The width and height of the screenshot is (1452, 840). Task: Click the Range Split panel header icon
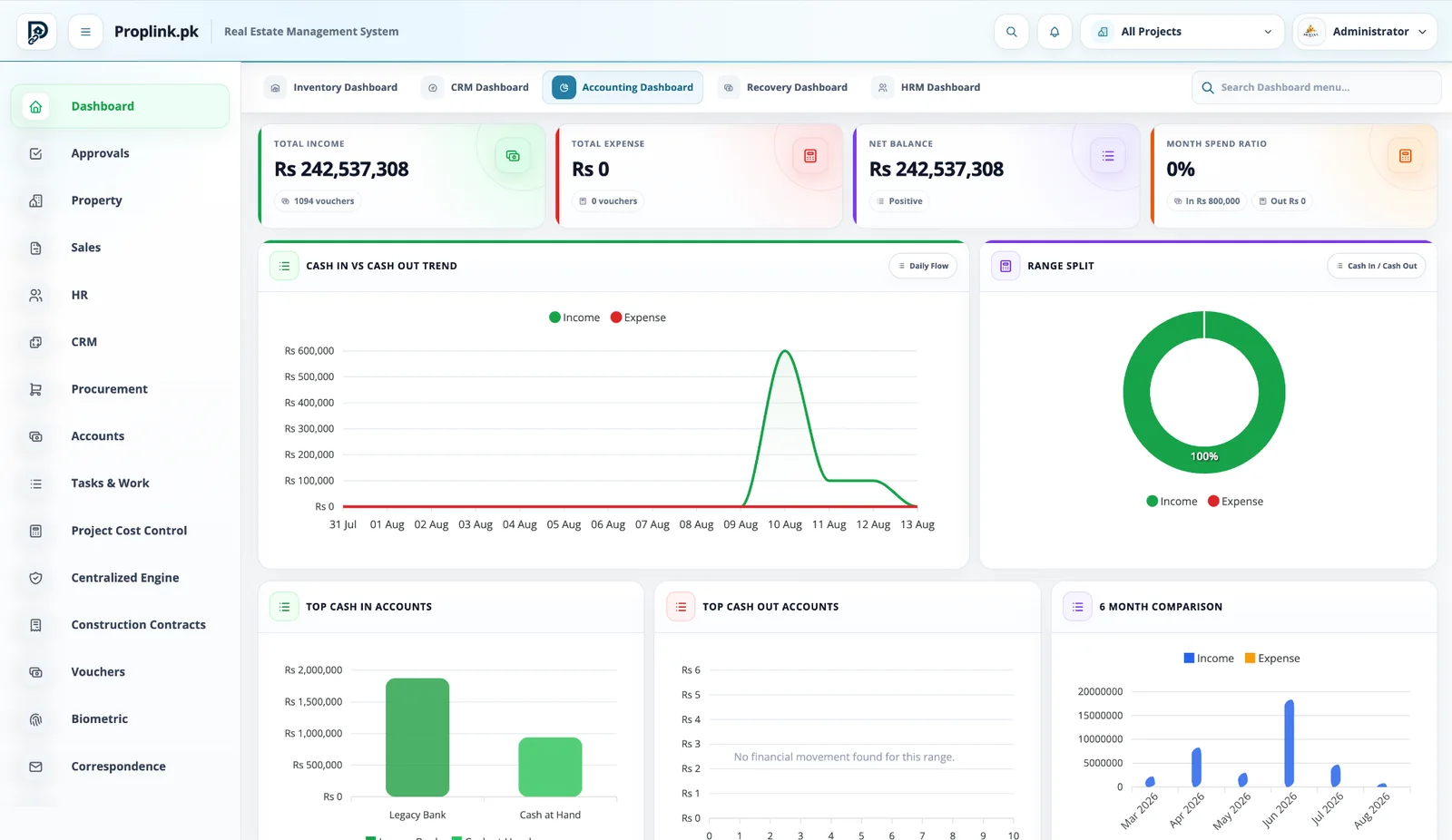point(1006,266)
